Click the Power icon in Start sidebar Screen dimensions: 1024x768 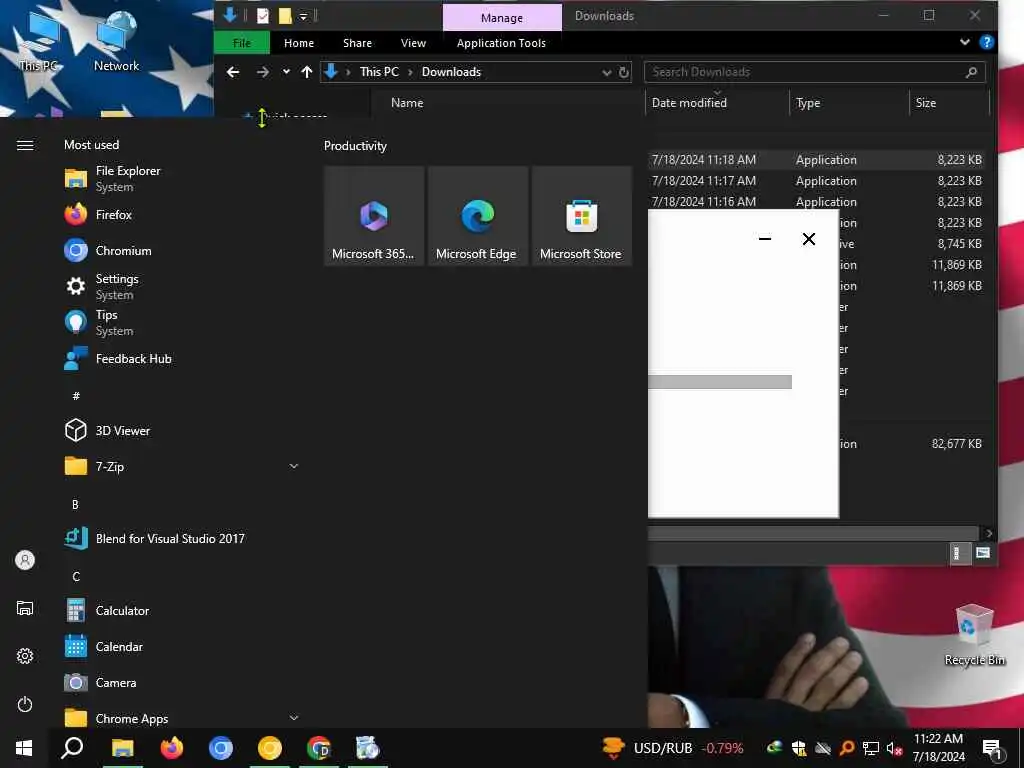coord(25,704)
